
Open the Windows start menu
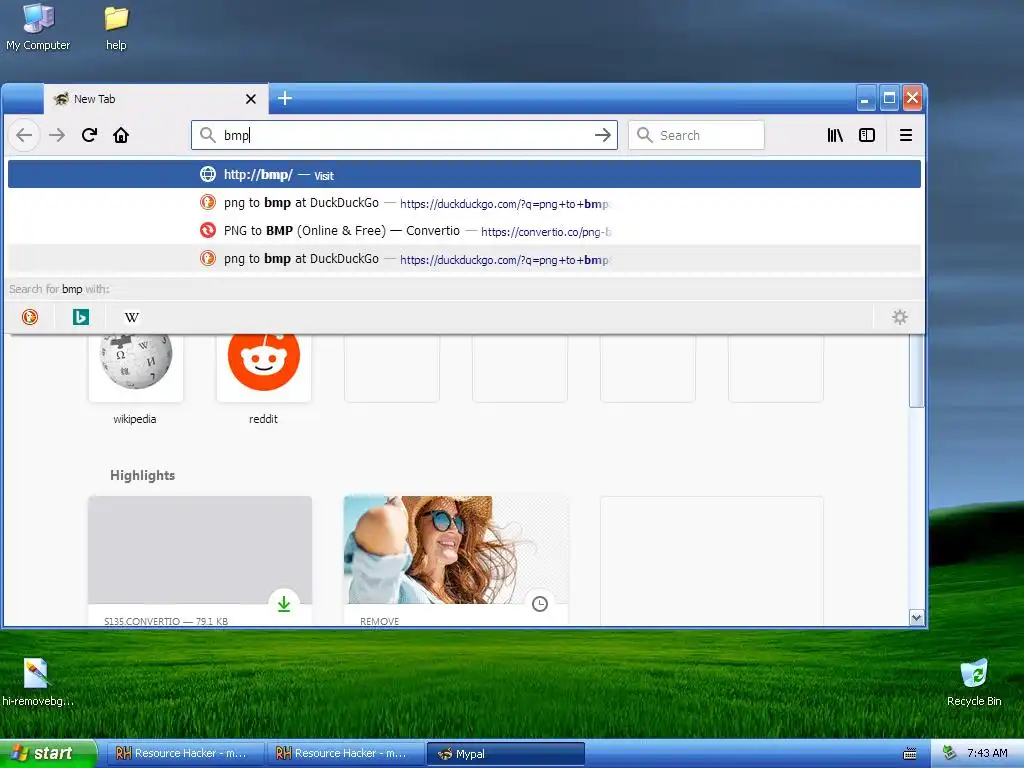click(48, 754)
